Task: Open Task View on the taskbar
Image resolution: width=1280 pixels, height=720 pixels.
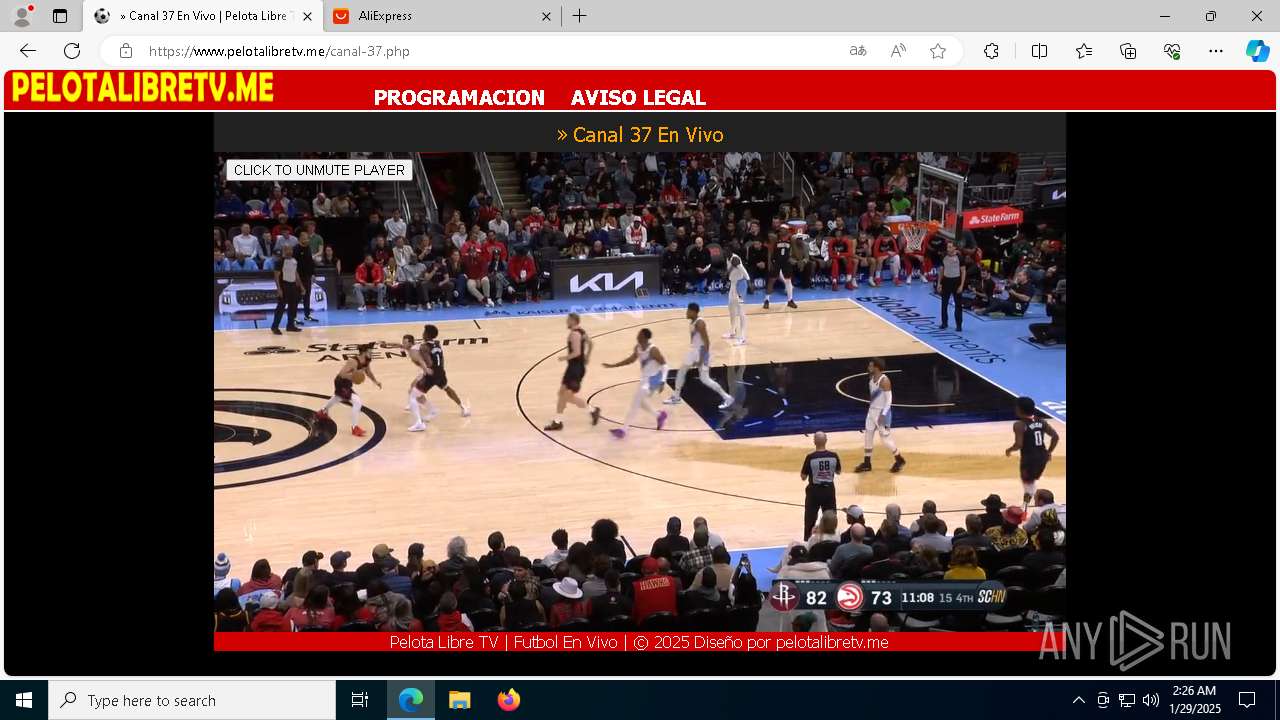Action: pyautogui.click(x=360, y=700)
